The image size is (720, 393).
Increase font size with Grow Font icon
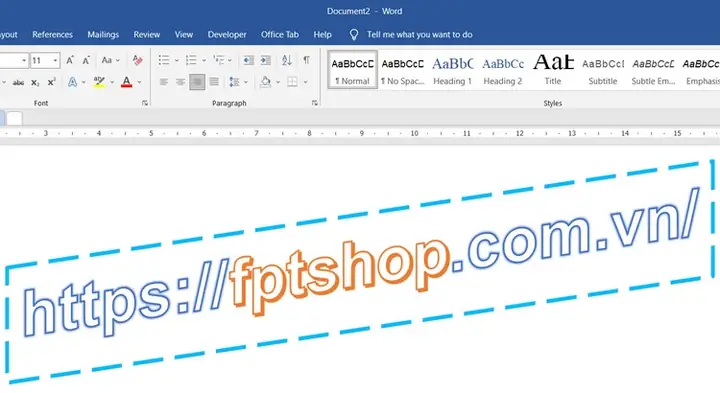(x=70, y=60)
